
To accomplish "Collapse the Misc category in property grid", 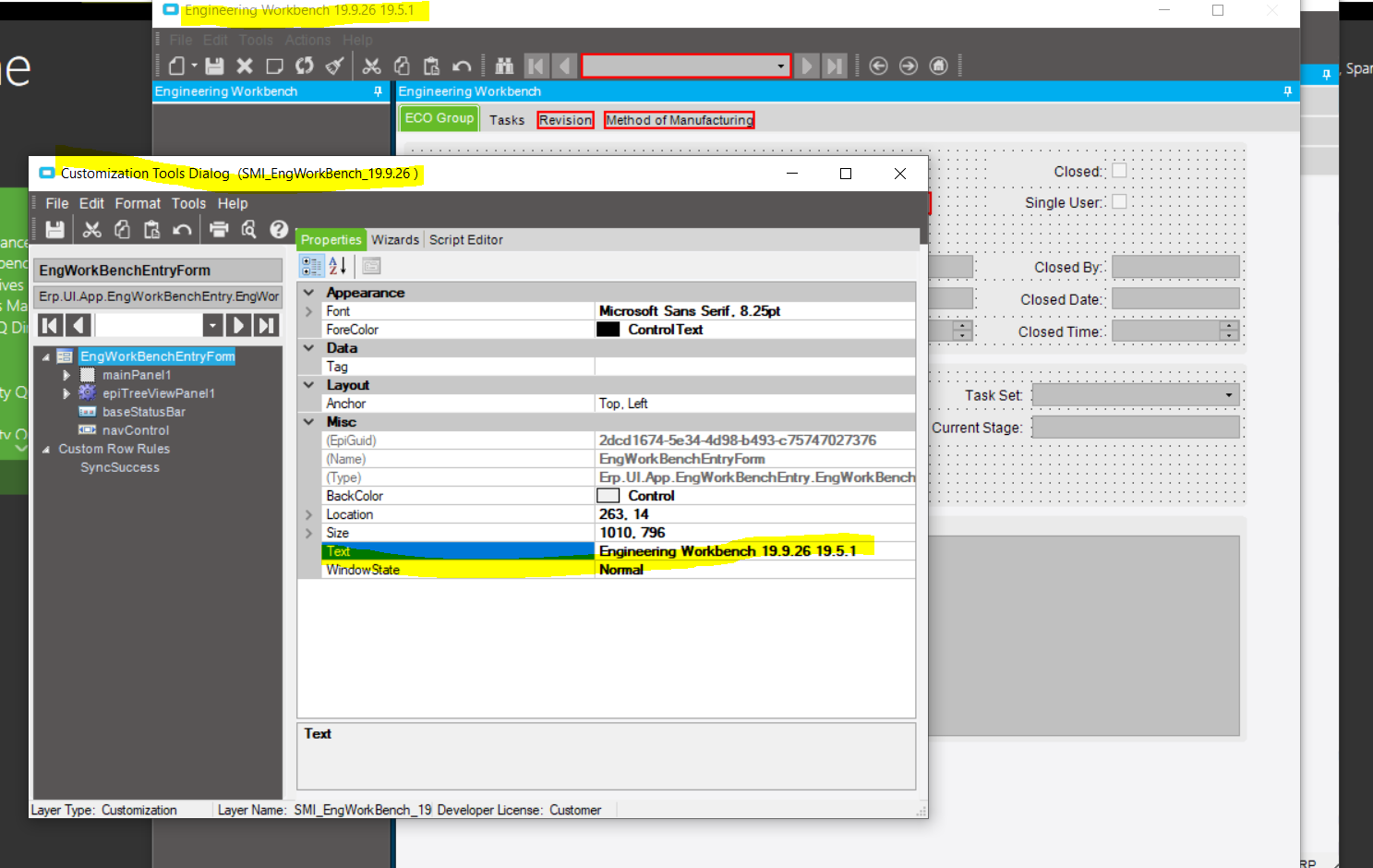I will click(309, 422).
